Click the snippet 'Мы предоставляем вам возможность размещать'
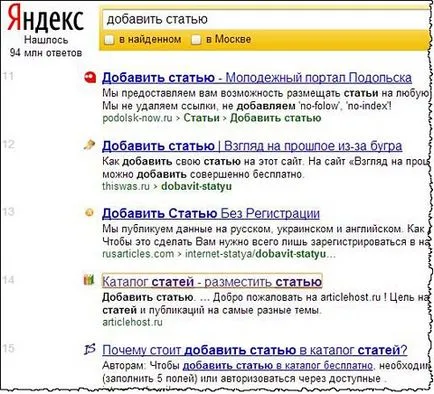Image resolution: width=434 pixels, height=394 pixels. point(221,93)
